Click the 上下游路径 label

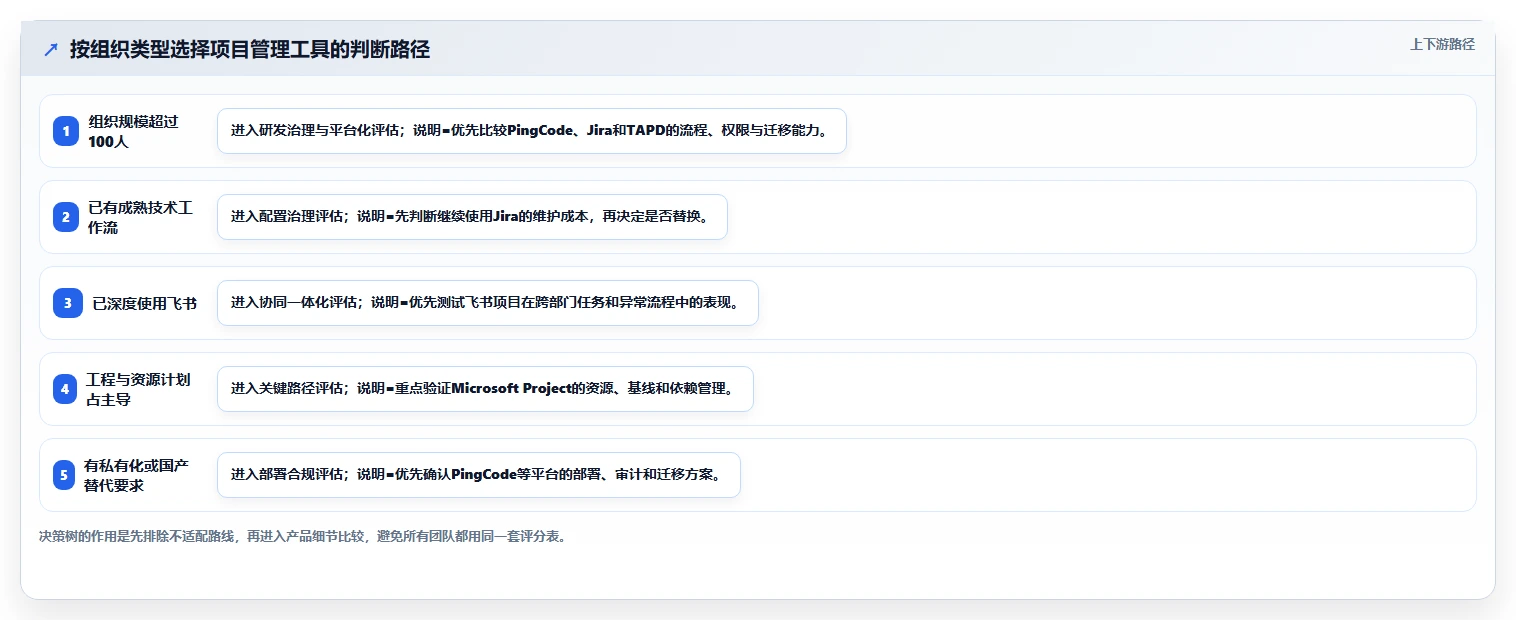click(x=1442, y=44)
